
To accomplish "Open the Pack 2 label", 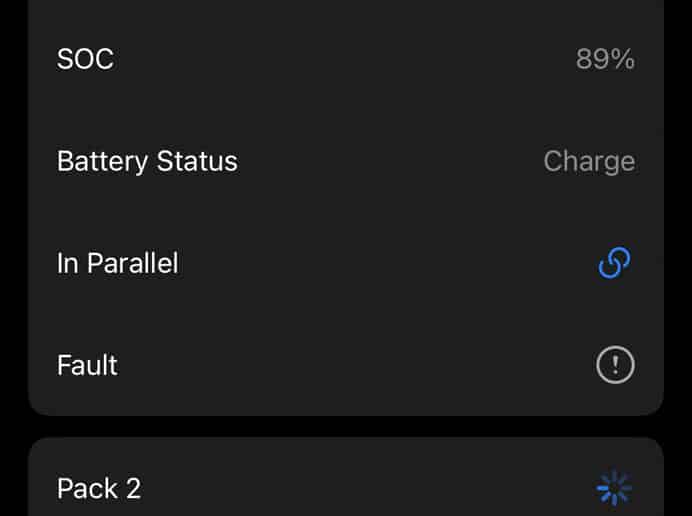I will (99, 489).
